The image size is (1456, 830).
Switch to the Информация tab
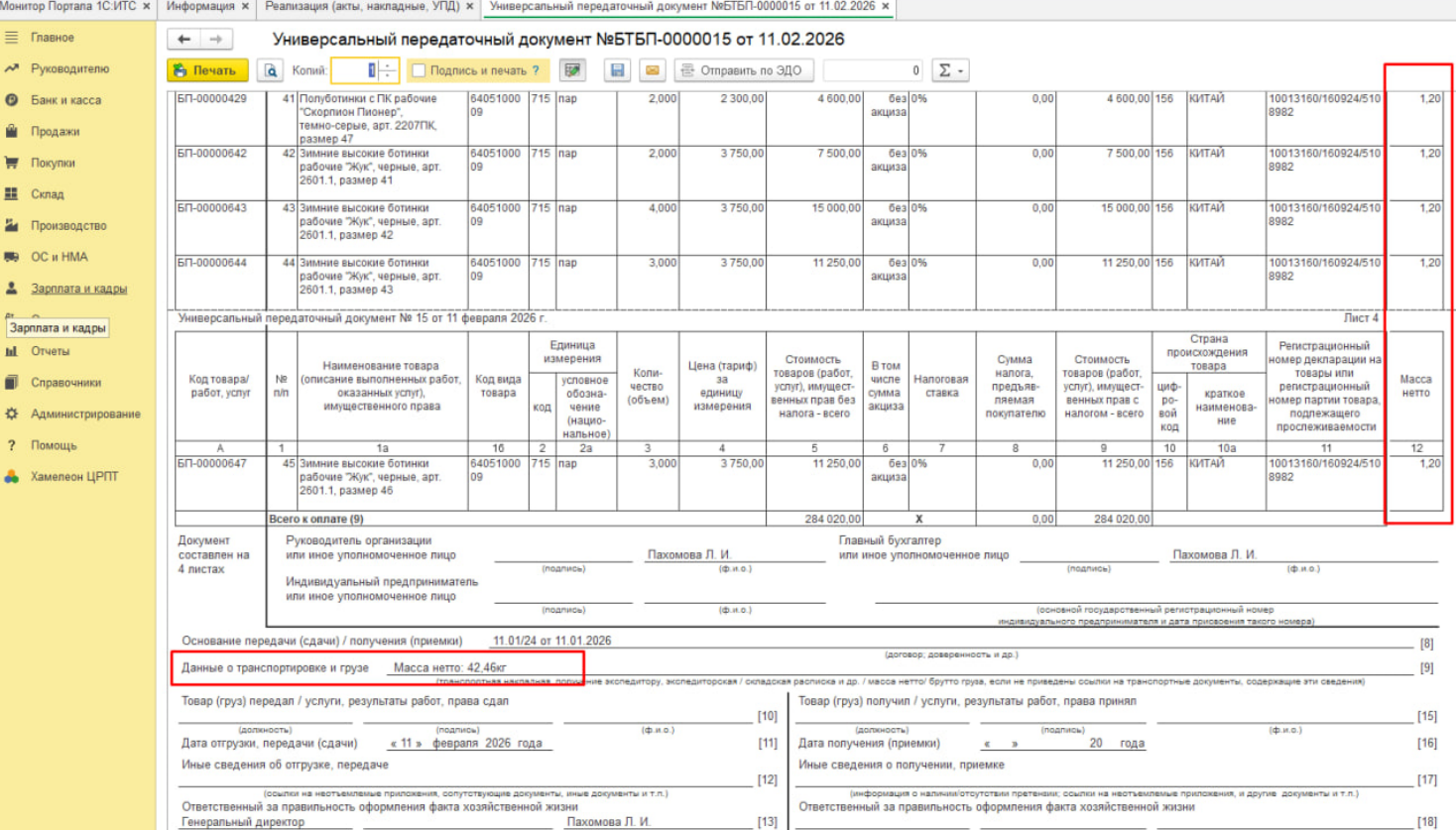click(200, 7)
